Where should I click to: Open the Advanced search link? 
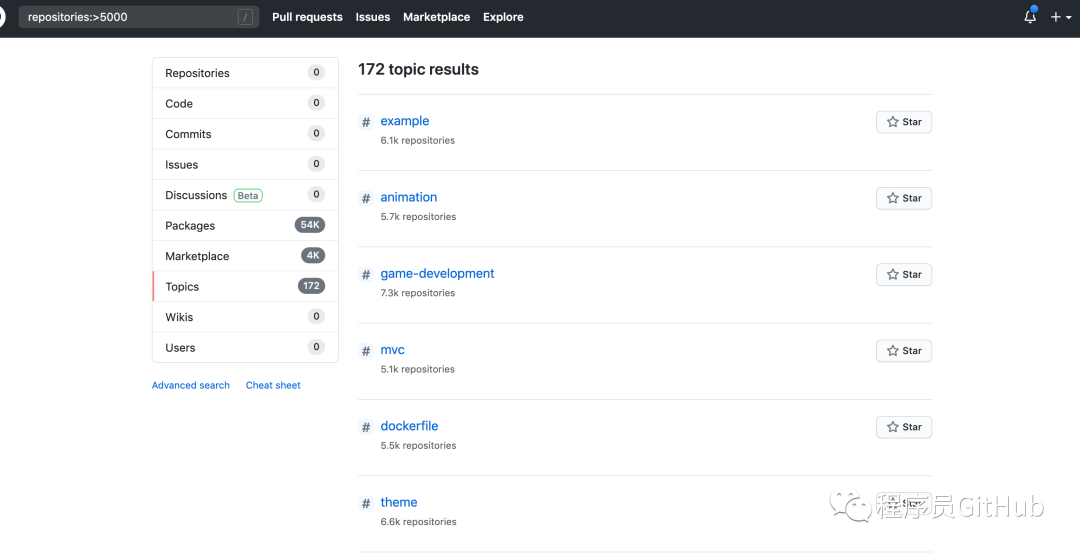(x=191, y=385)
